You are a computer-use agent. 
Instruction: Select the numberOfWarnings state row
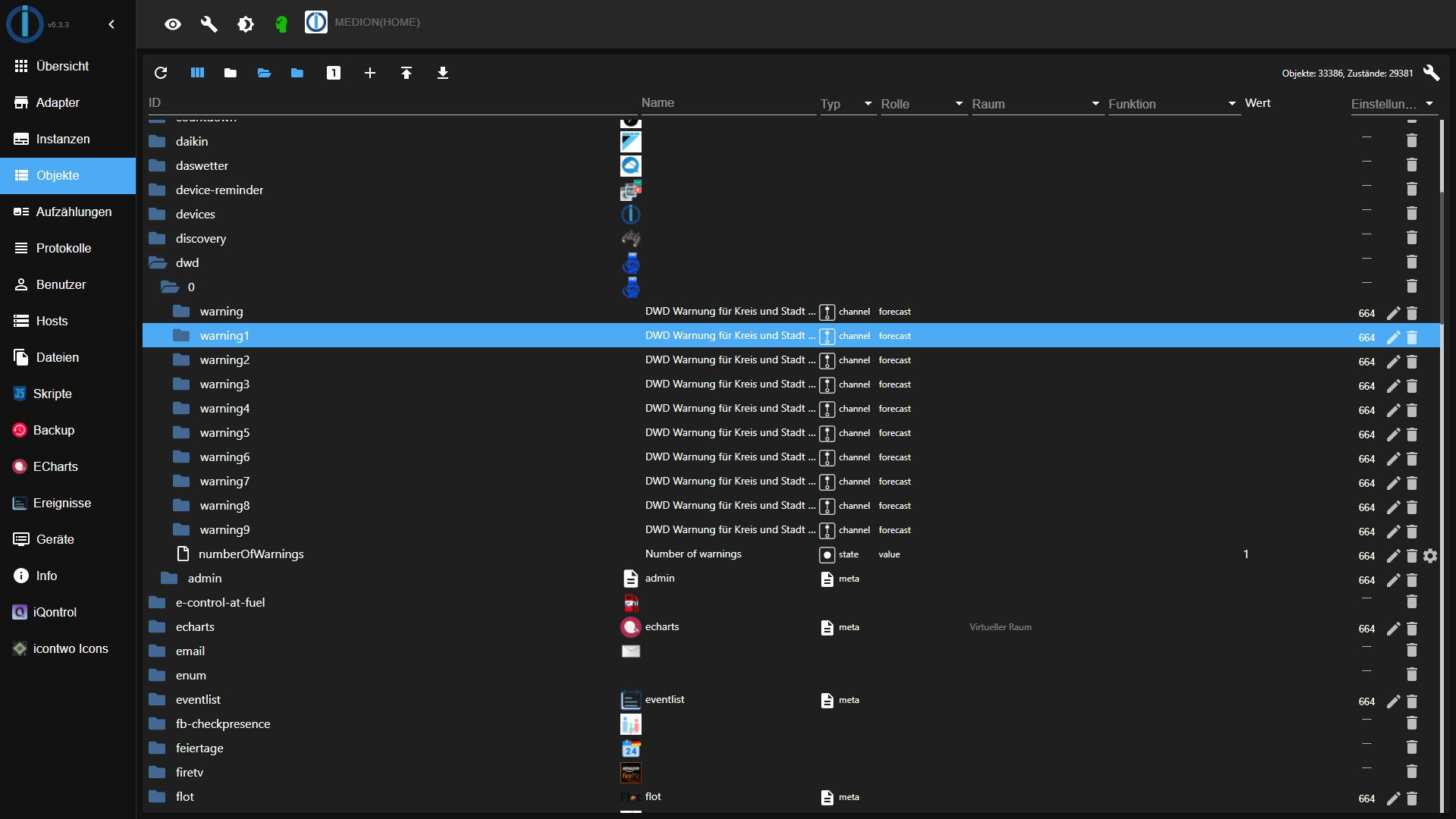tap(791, 554)
